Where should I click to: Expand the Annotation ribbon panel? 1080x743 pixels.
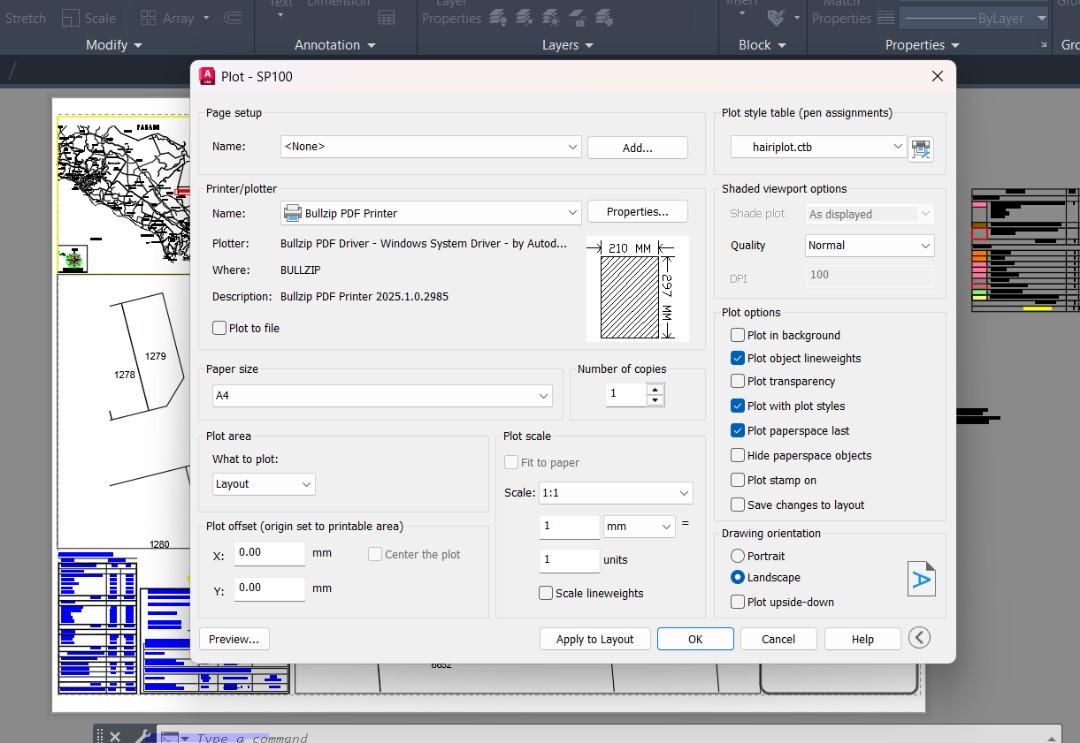[335, 45]
